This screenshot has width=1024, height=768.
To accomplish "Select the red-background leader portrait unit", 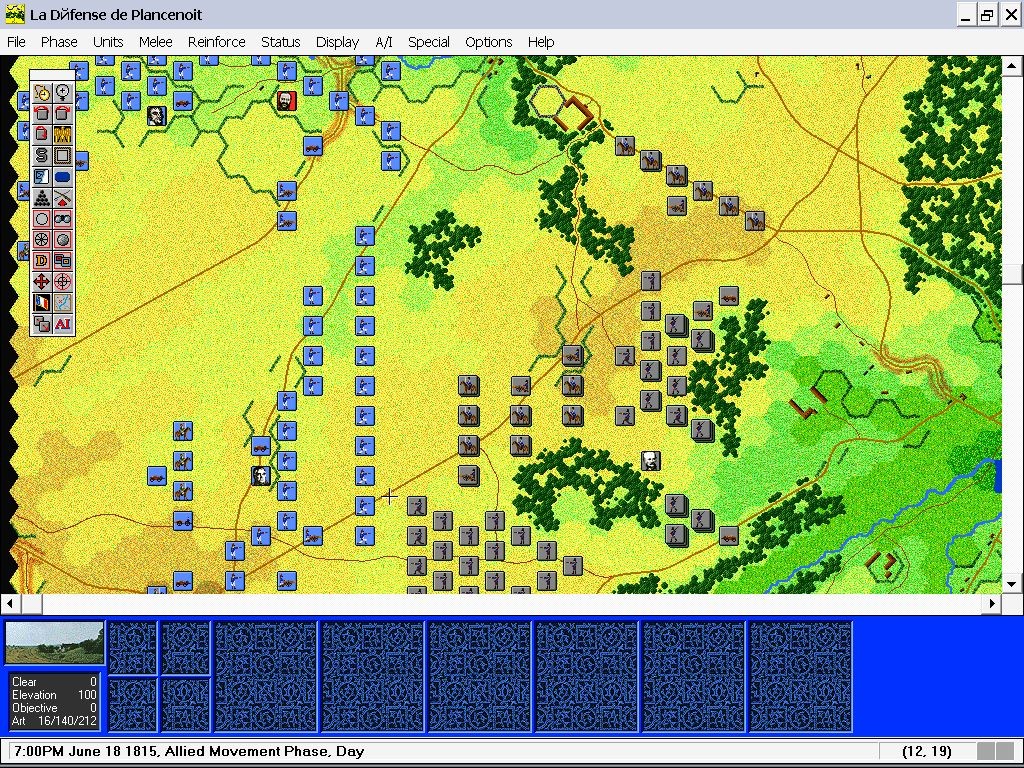I will coord(286,101).
